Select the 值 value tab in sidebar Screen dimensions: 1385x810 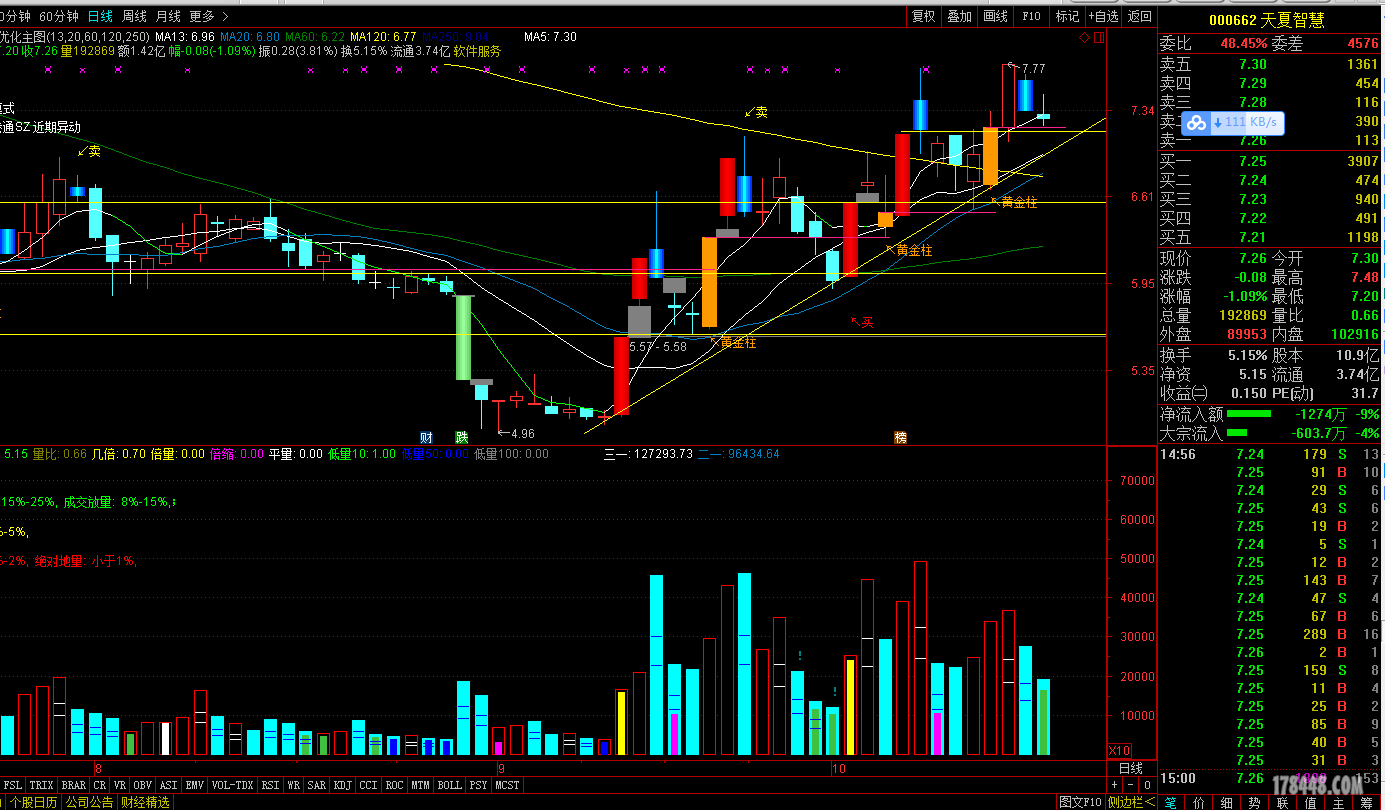point(1310,802)
